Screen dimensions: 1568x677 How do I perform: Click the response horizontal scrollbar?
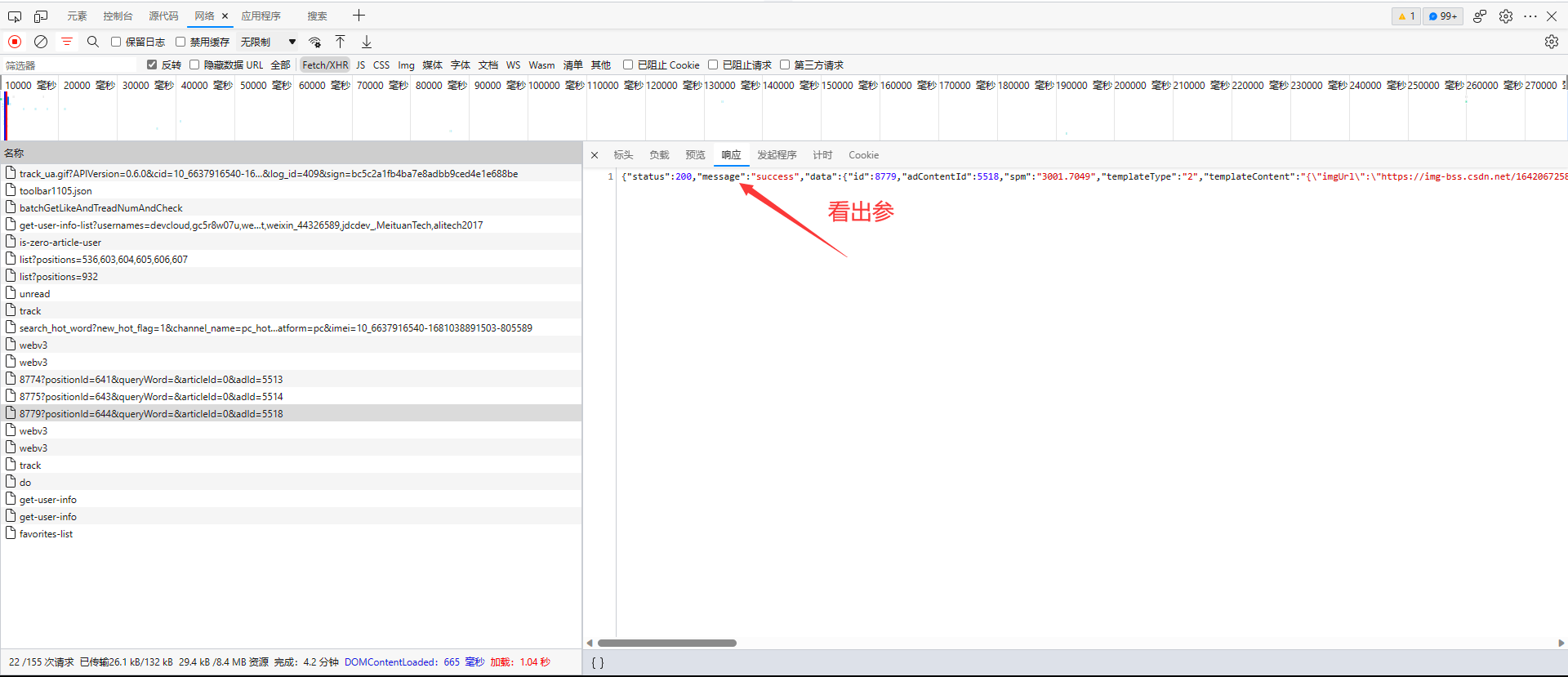666,643
